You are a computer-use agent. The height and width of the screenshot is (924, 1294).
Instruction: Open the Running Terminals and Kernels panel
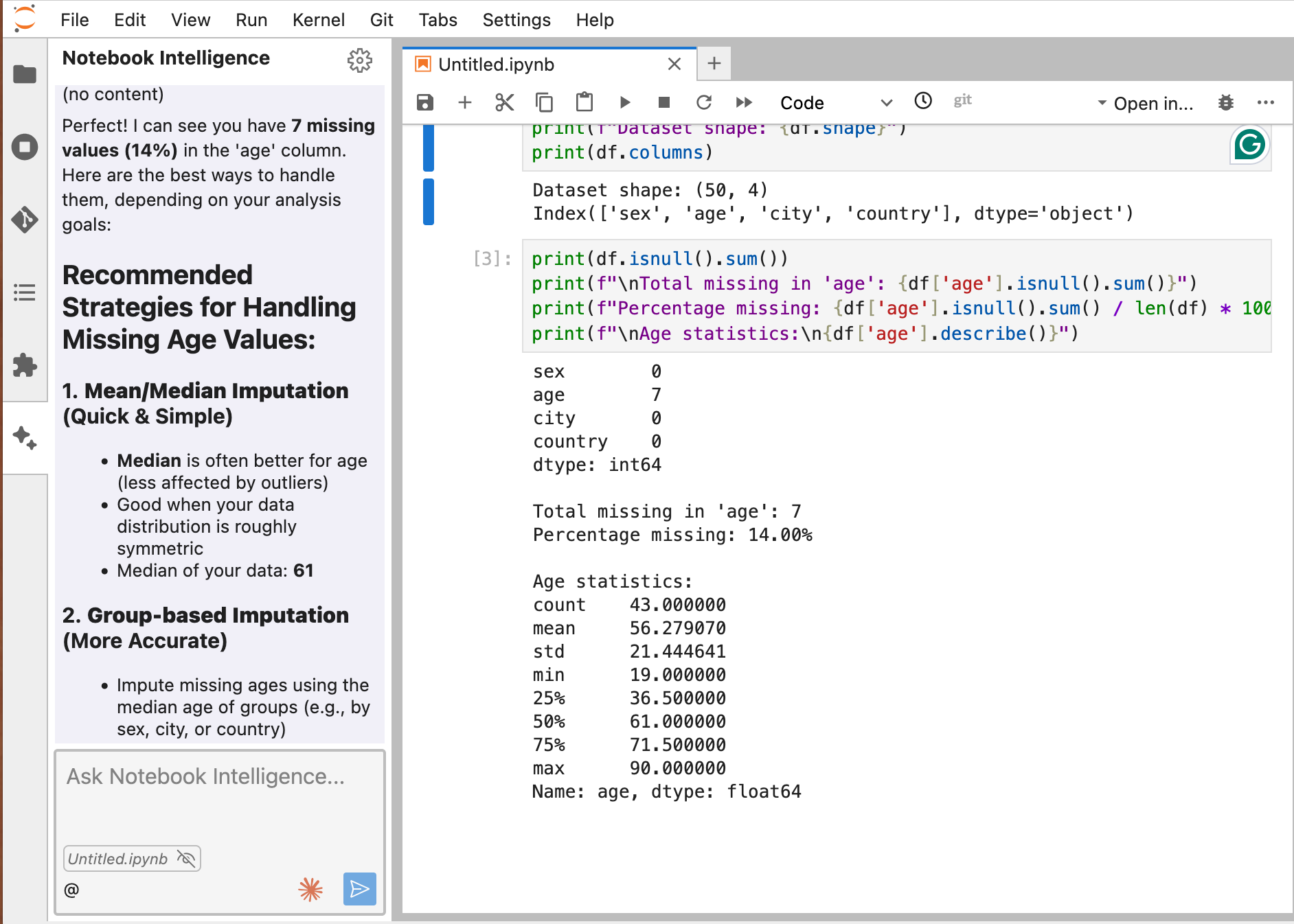pyautogui.click(x=25, y=147)
